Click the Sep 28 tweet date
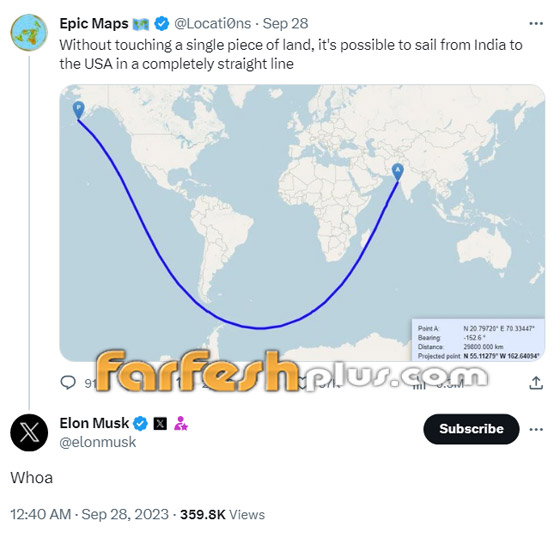Image resolution: width=560 pixels, height=533 pixels. point(285,24)
